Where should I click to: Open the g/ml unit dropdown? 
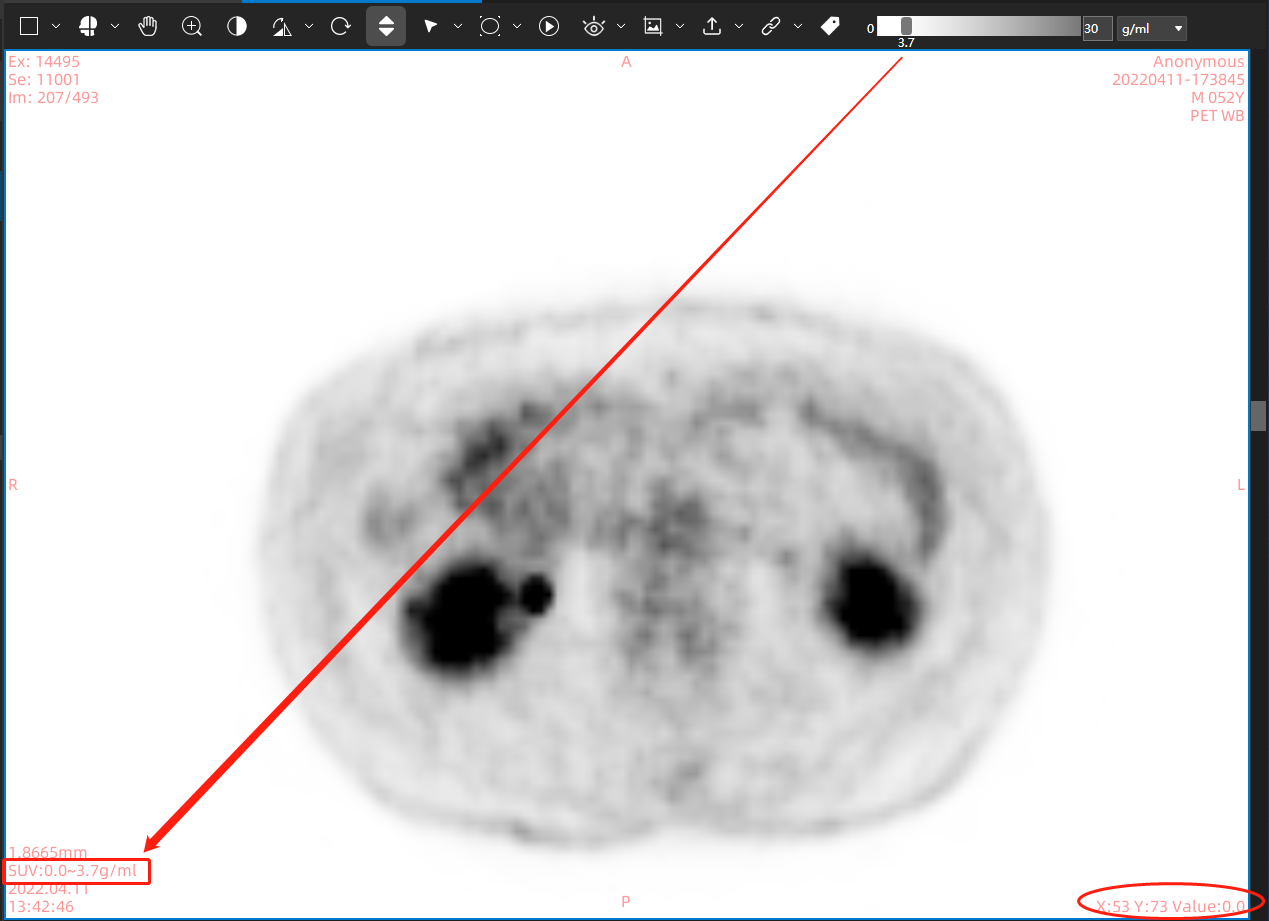point(1152,28)
